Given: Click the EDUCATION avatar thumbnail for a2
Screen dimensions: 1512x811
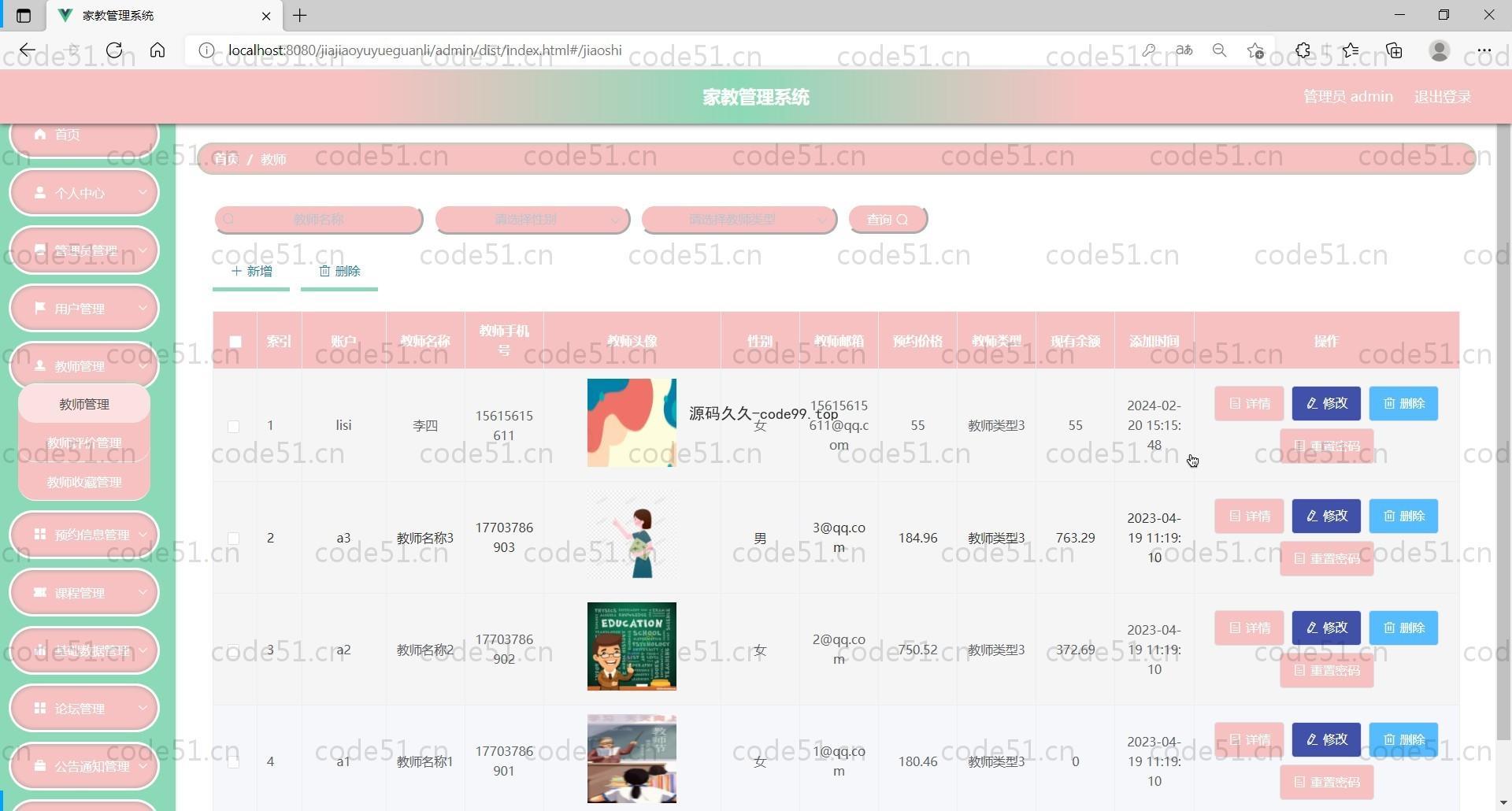Looking at the screenshot, I should pyautogui.click(x=632, y=646).
